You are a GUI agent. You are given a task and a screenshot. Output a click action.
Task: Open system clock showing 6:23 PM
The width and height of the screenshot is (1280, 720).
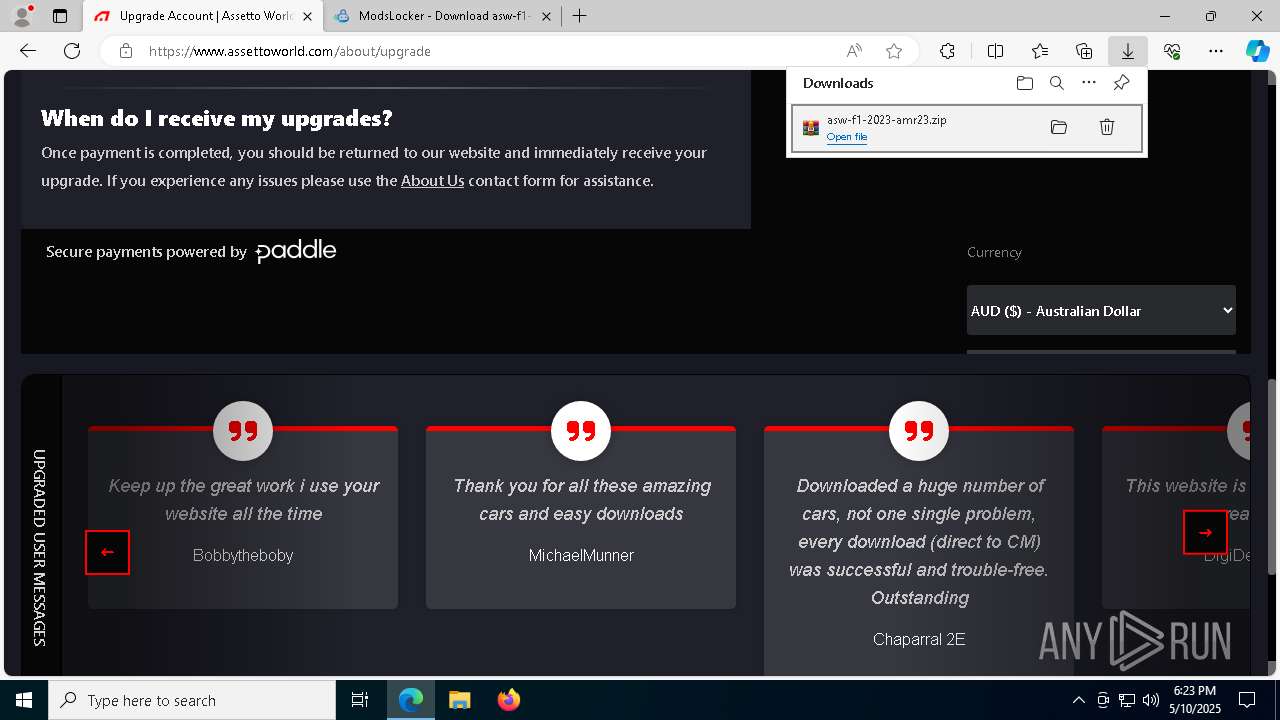coord(1194,700)
